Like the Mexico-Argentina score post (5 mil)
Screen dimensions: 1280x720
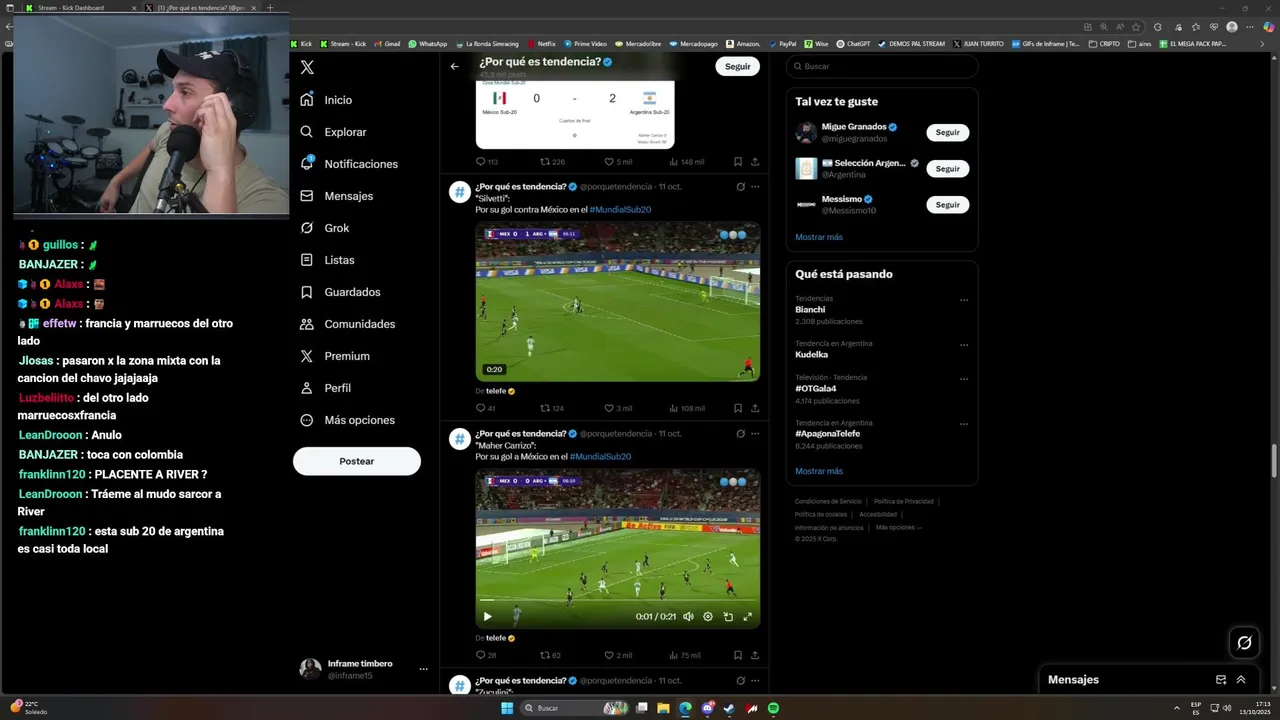[x=618, y=161]
